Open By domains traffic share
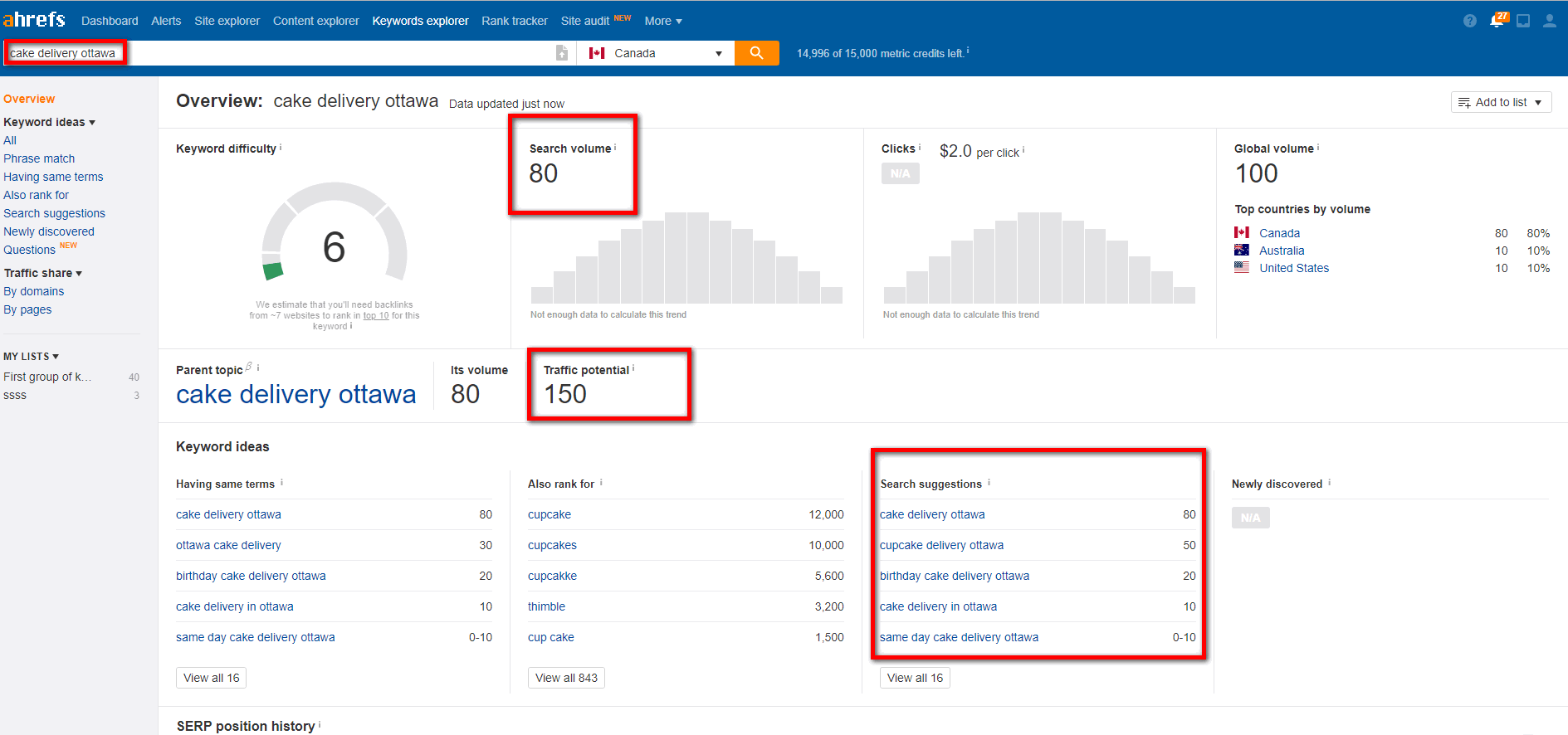 pyautogui.click(x=33, y=291)
